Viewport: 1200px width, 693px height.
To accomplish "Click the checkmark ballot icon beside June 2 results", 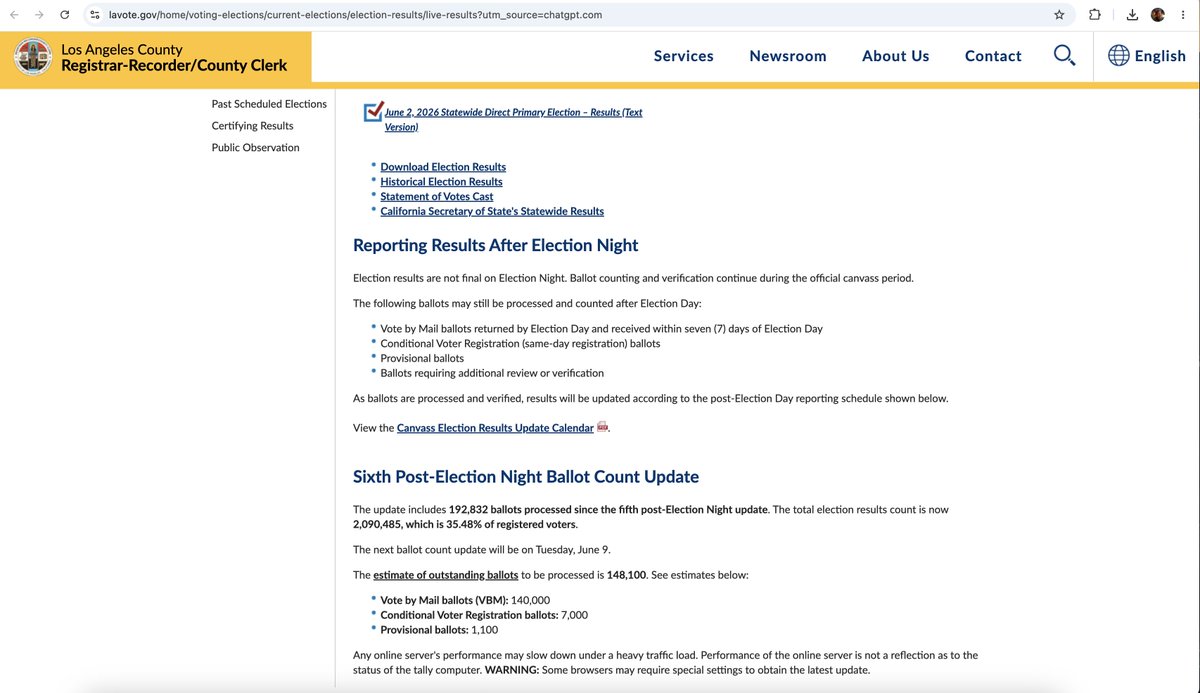I will [373, 112].
